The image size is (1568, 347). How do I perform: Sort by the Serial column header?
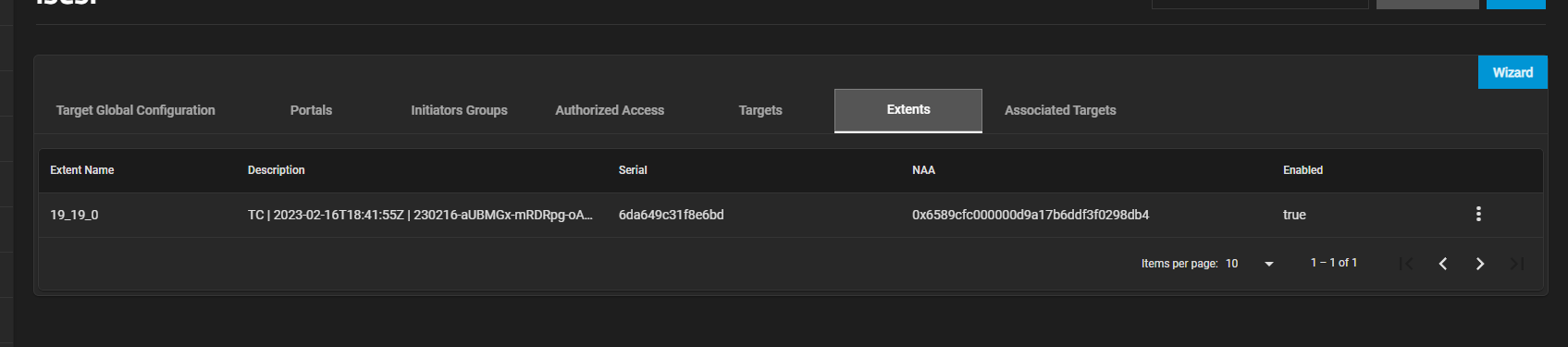[x=633, y=170]
